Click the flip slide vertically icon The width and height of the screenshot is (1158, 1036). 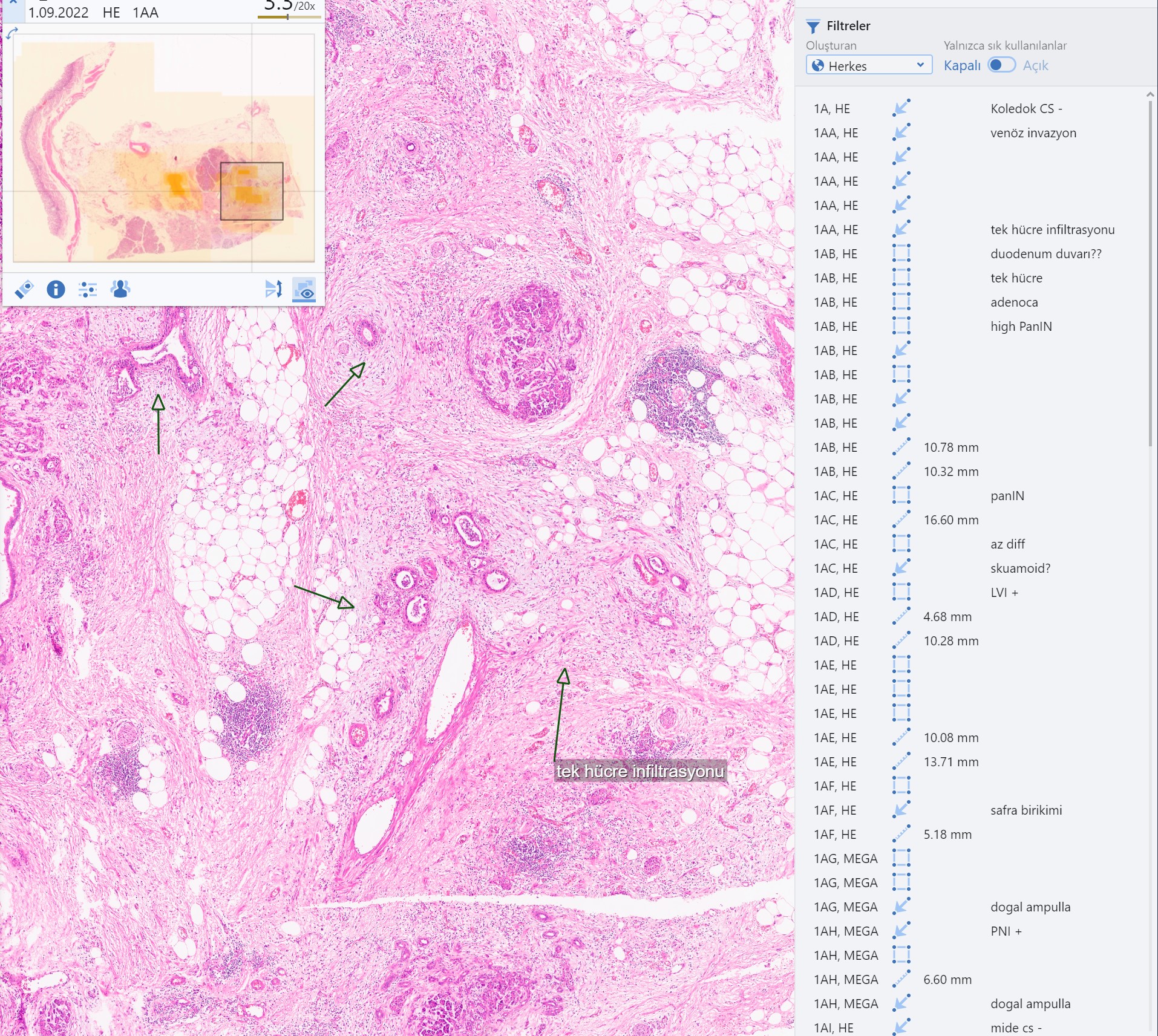(x=273, y=290)
